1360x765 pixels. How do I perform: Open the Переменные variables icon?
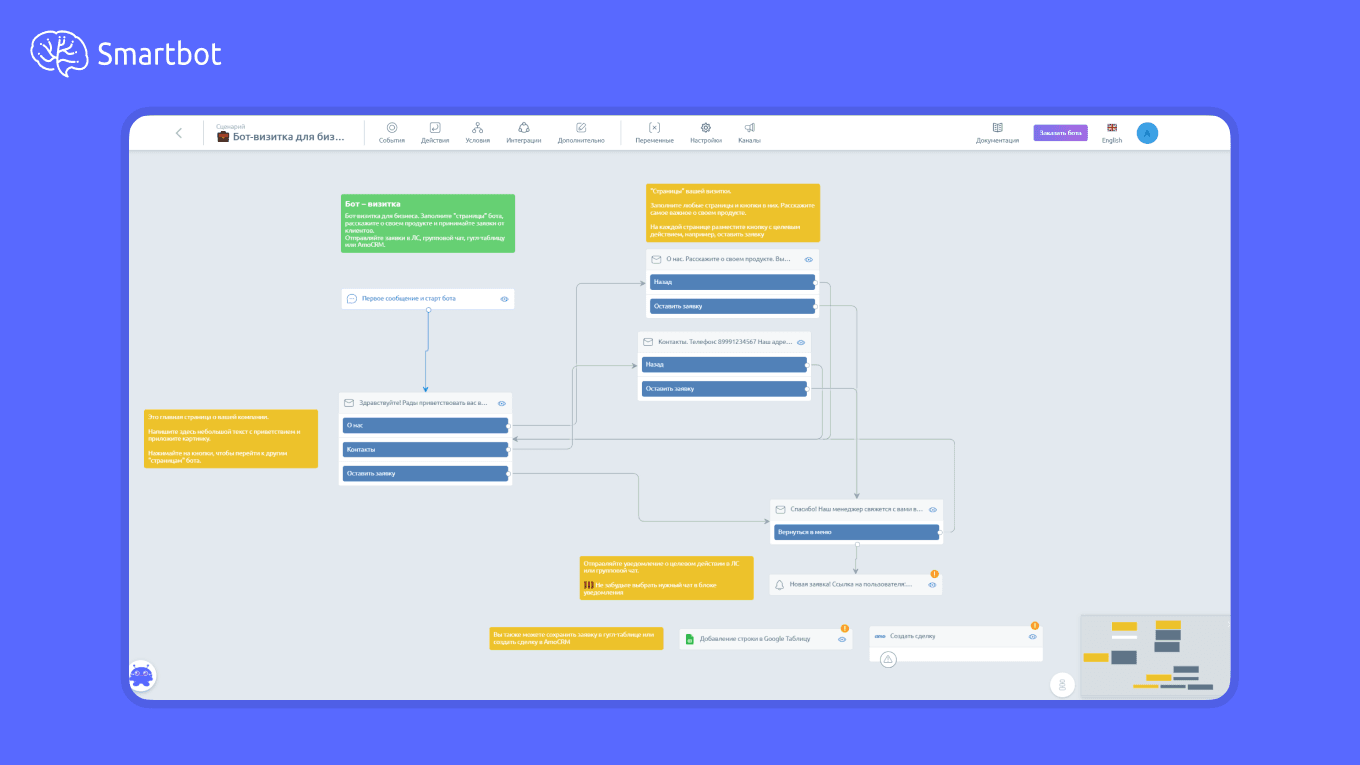(654, 128)
